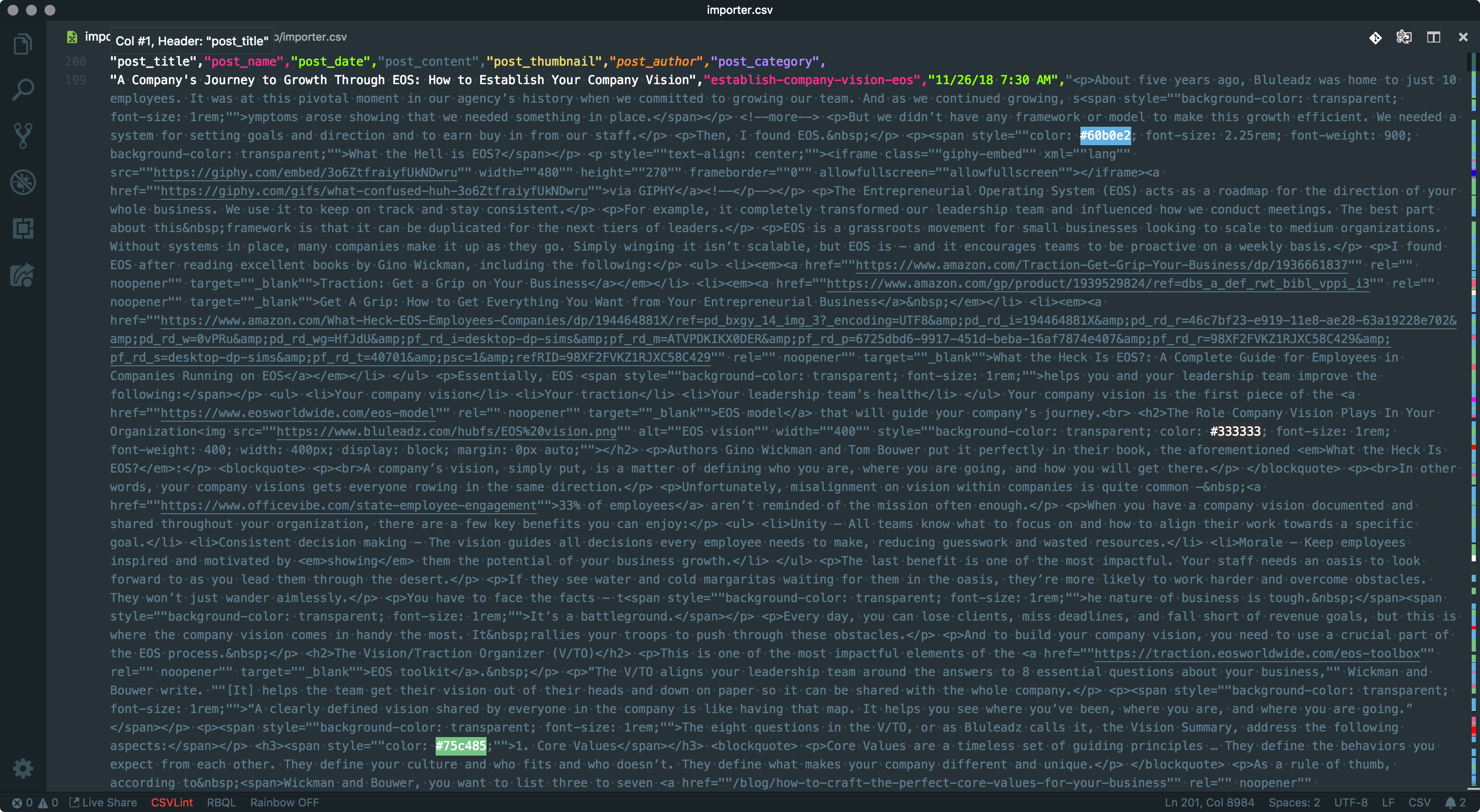Click the CSV file icon on the tab

tap(72, 37)
